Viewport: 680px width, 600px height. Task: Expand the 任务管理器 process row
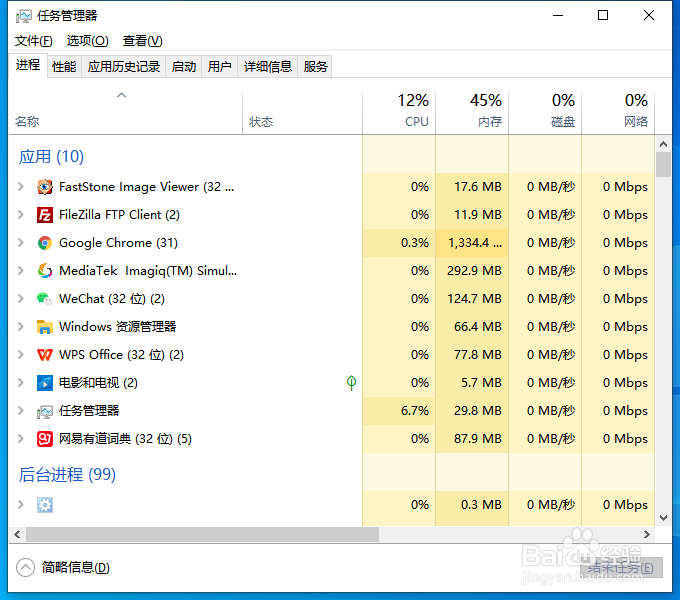point(20,411)
